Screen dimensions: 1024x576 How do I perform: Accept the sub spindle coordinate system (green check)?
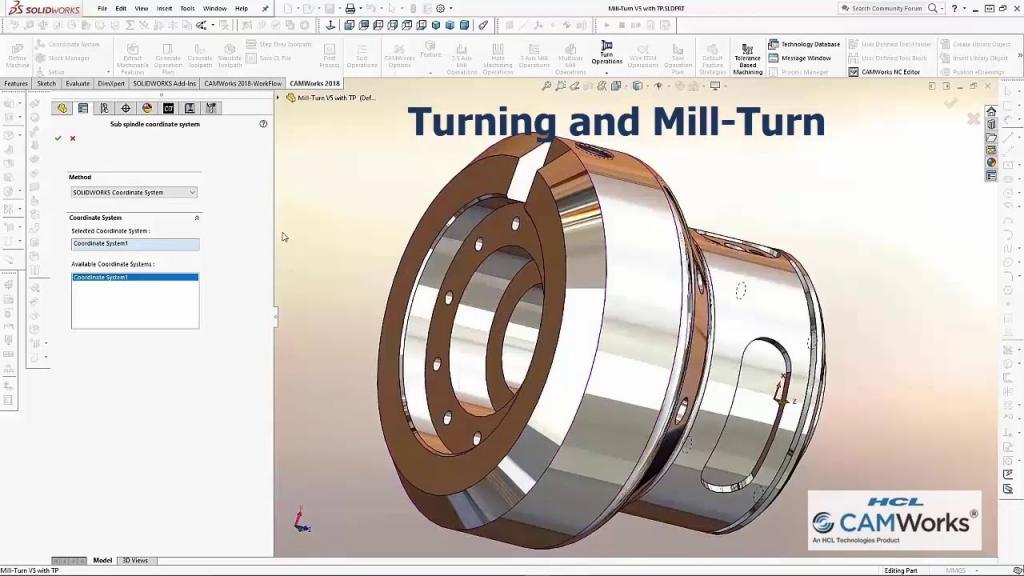pos(58,138)
